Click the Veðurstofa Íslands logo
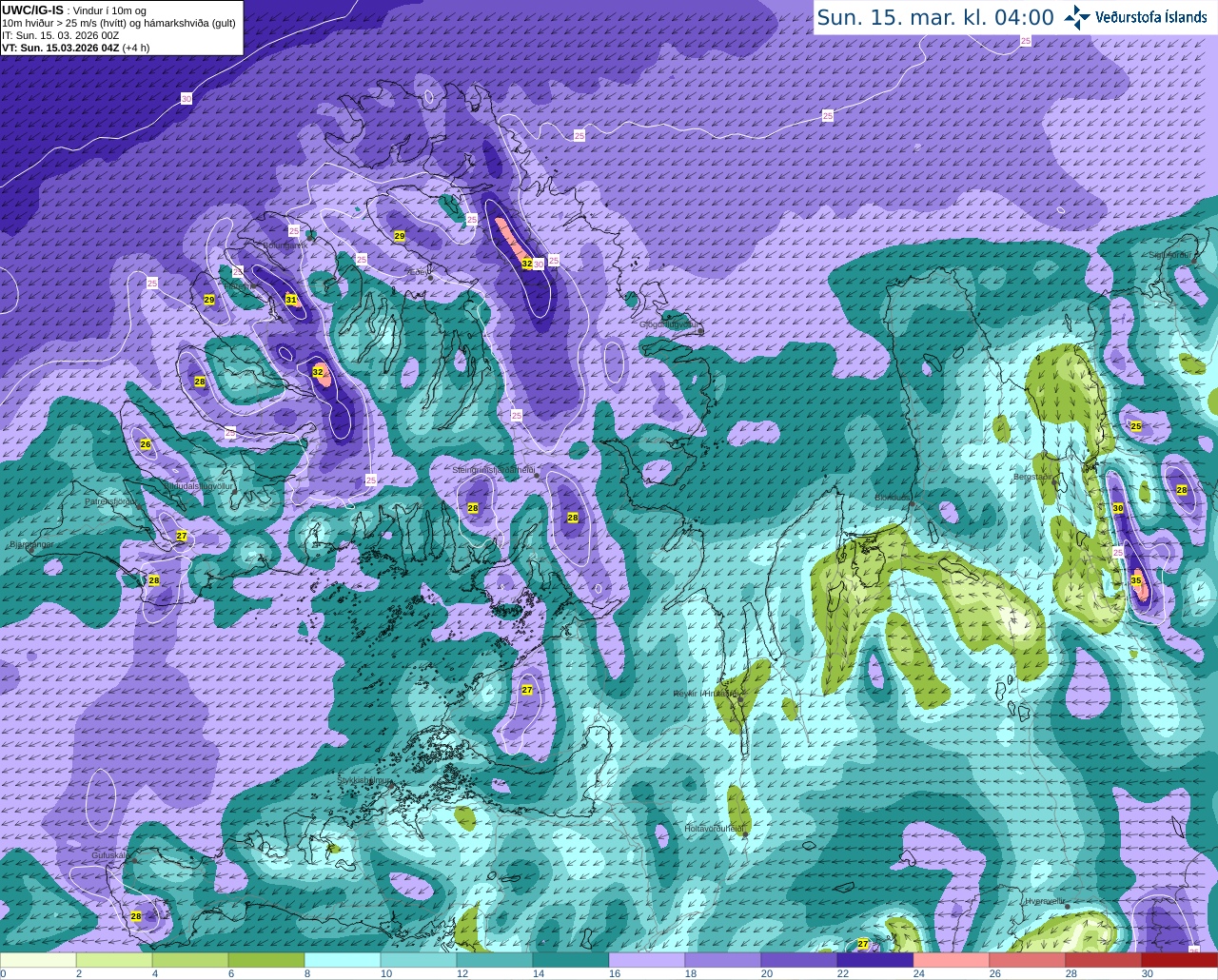The height and width of the screenshot is (980, 1218). pyautogui.click(x=1136, y=17)
